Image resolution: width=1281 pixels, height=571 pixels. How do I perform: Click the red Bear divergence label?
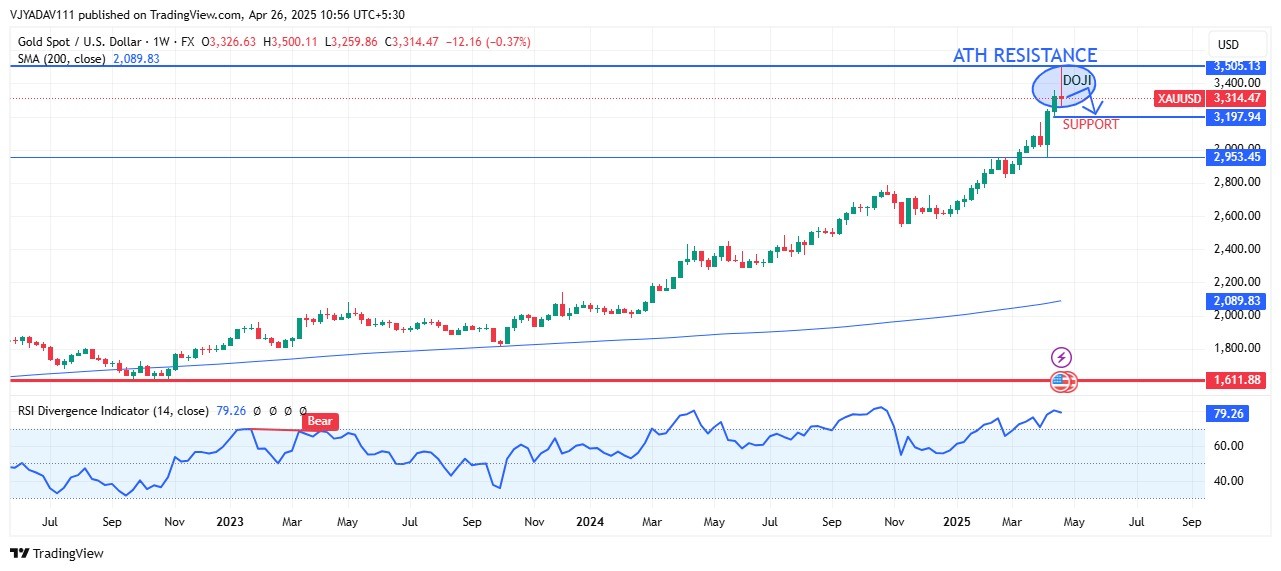(320, 422)
